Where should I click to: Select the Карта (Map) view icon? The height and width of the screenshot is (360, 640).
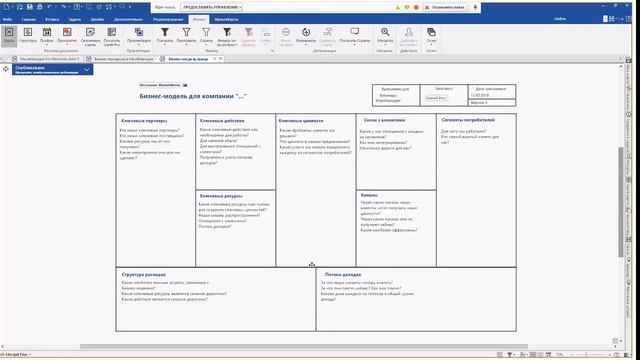pos(9,32)
